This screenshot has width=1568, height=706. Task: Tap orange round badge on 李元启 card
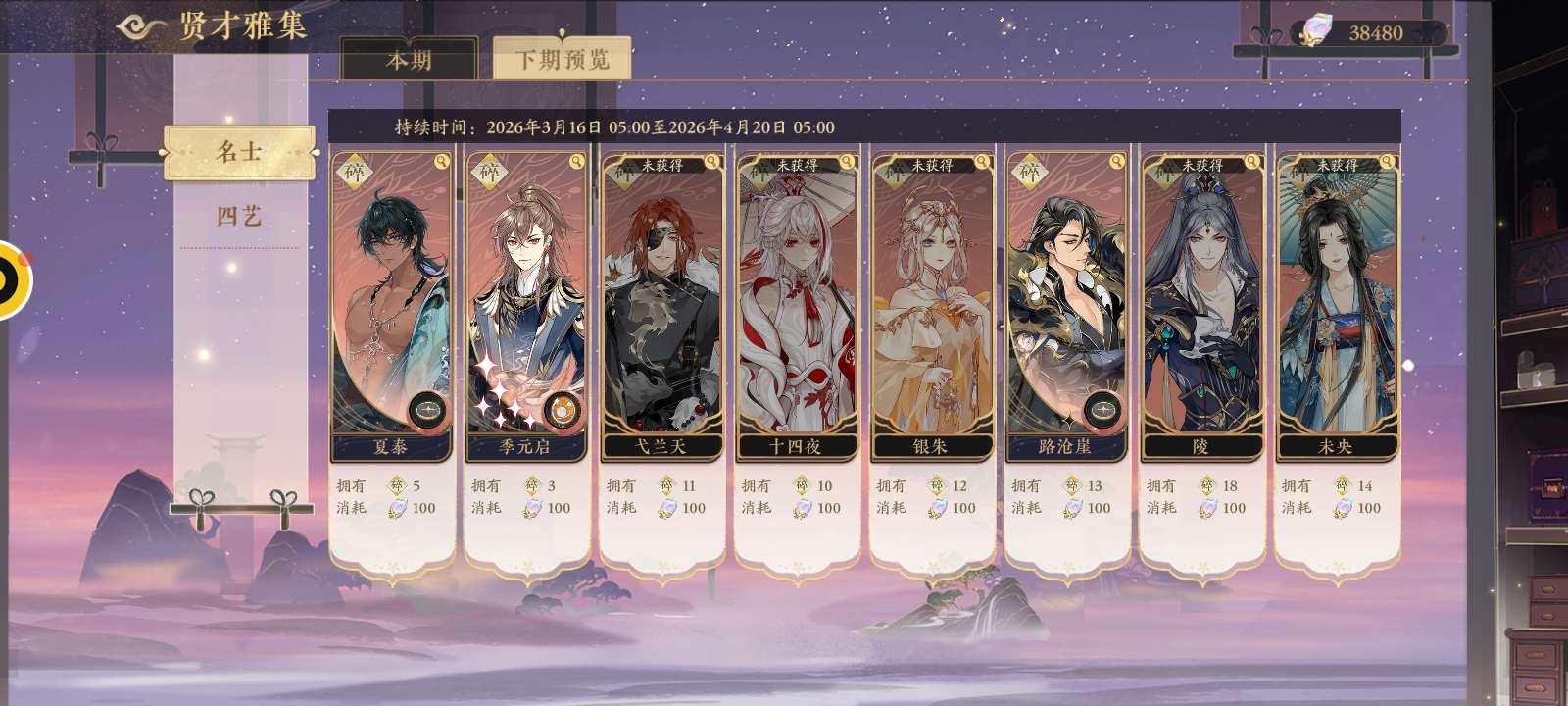tap(562, 410)
